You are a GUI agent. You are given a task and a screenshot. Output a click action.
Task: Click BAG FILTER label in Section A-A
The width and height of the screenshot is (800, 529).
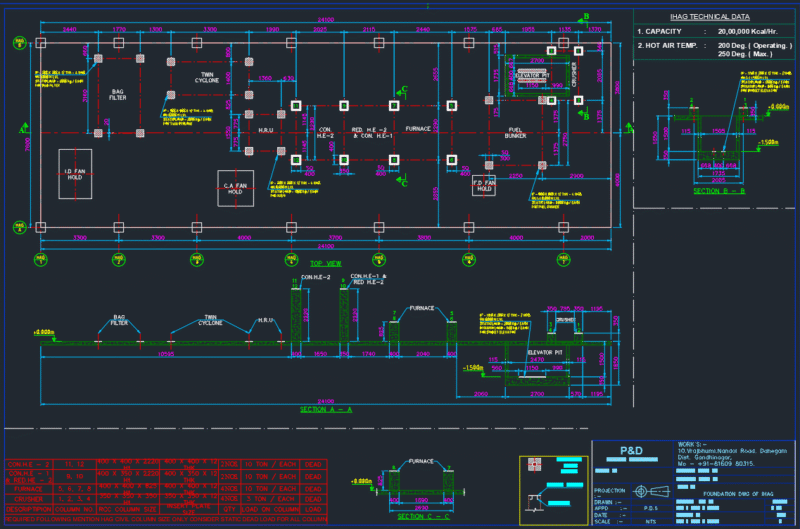pyautogui.click(x=119, y=320)
